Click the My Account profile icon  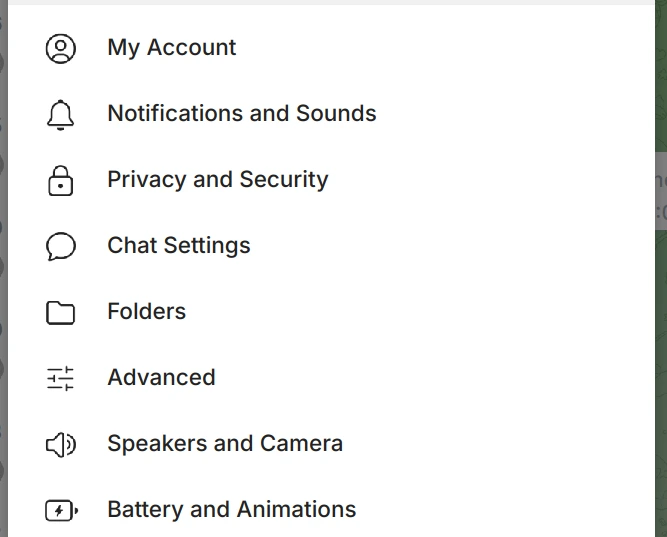[x=61, y=49]
